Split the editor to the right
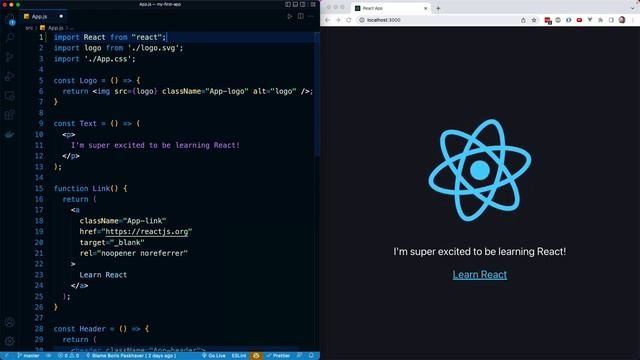Viewport: 640px width, 360px height. 300,16
